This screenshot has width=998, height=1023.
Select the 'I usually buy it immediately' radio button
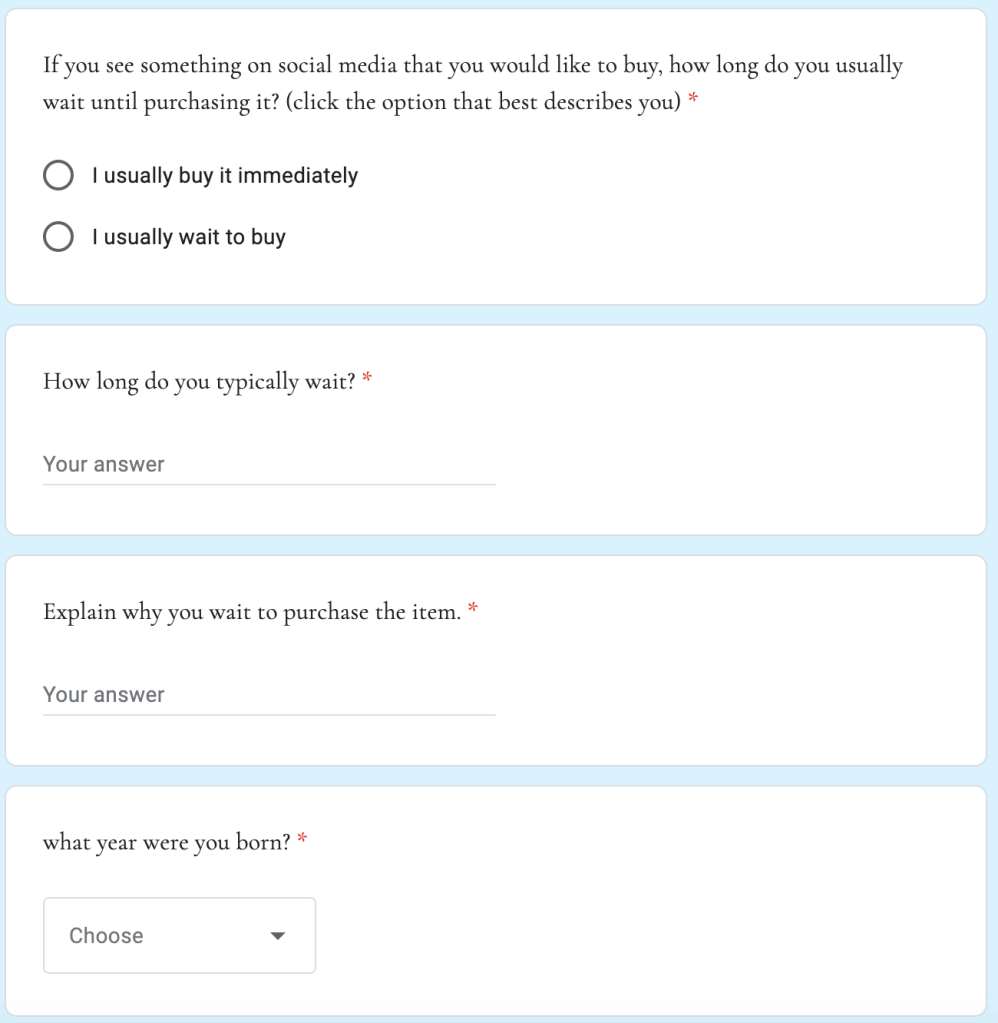[x=58, y=176]
